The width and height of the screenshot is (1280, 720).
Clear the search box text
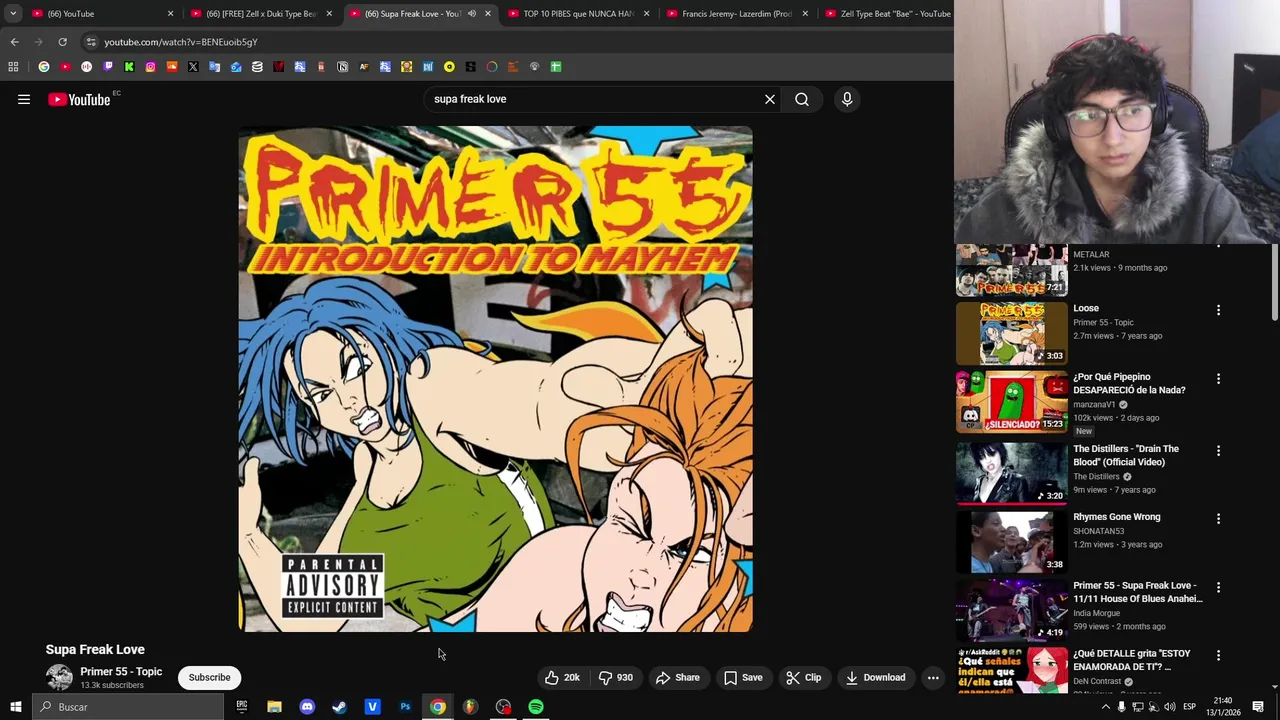coord(769,99)
